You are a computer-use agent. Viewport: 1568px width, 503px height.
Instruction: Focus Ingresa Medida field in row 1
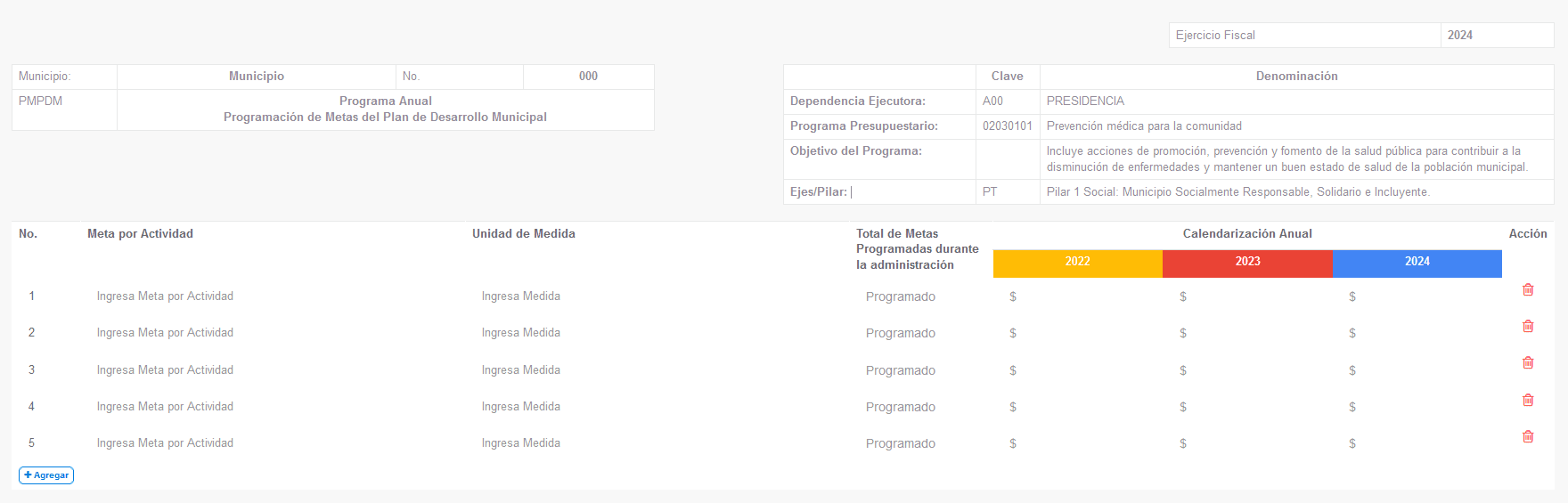point(657,296)
